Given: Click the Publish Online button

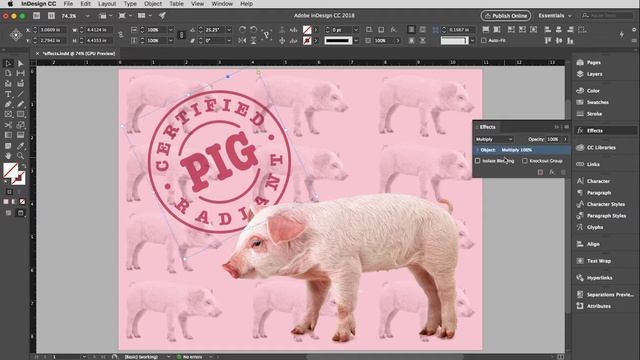Looking at the screenshot, I should click(x=506, y=16).
